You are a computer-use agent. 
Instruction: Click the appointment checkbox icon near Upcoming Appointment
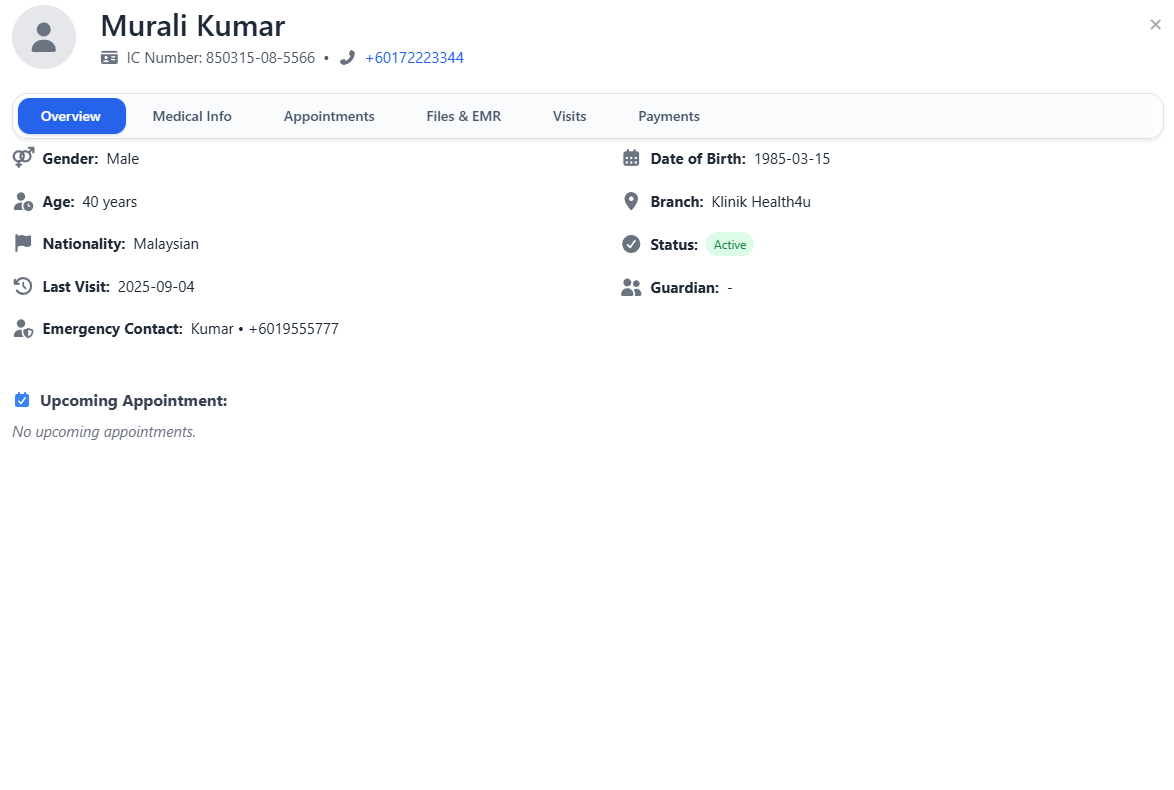(x=22, y=399)
